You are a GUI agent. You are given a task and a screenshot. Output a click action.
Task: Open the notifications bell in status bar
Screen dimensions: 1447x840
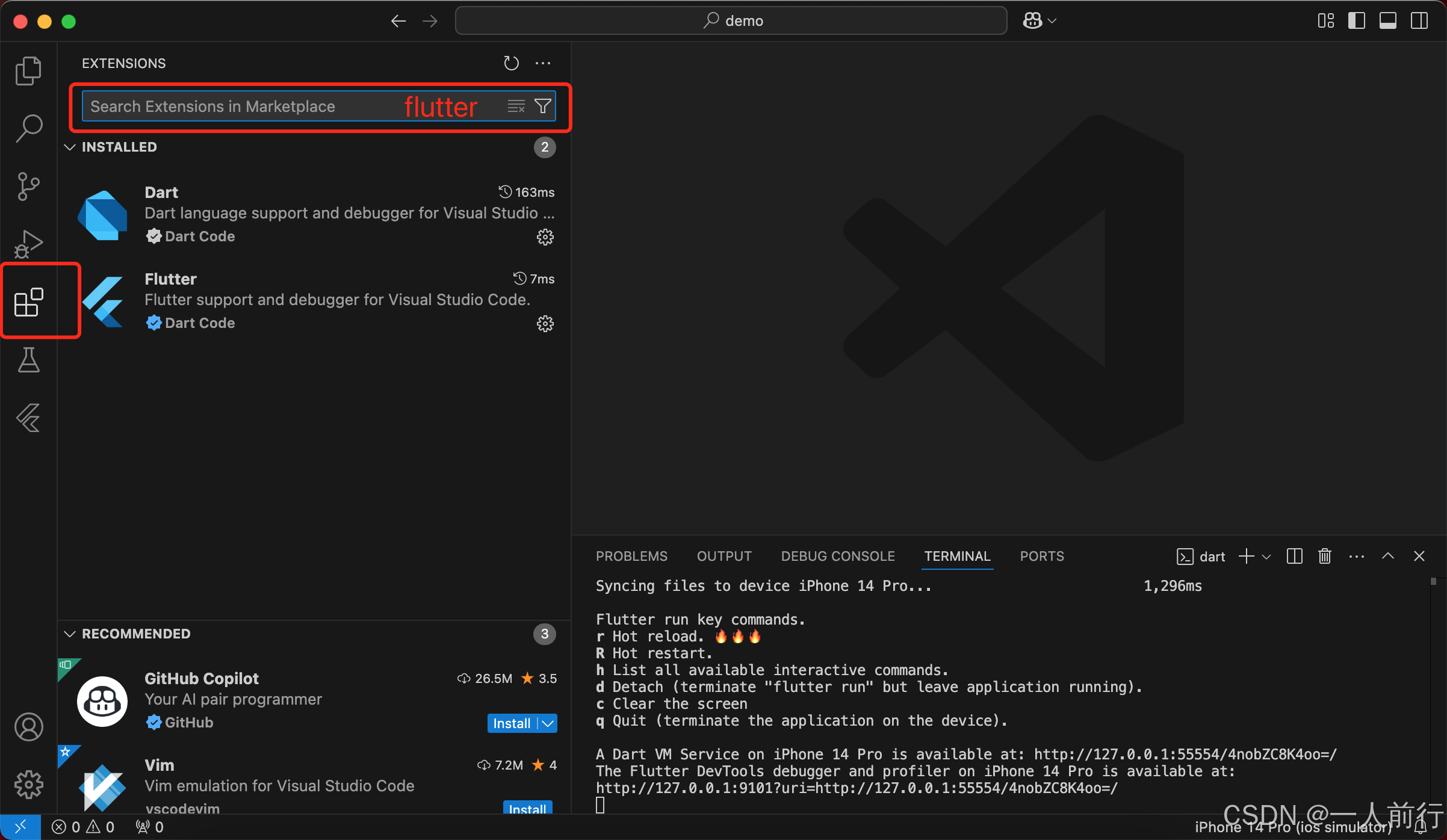[x=1420, y=827]
